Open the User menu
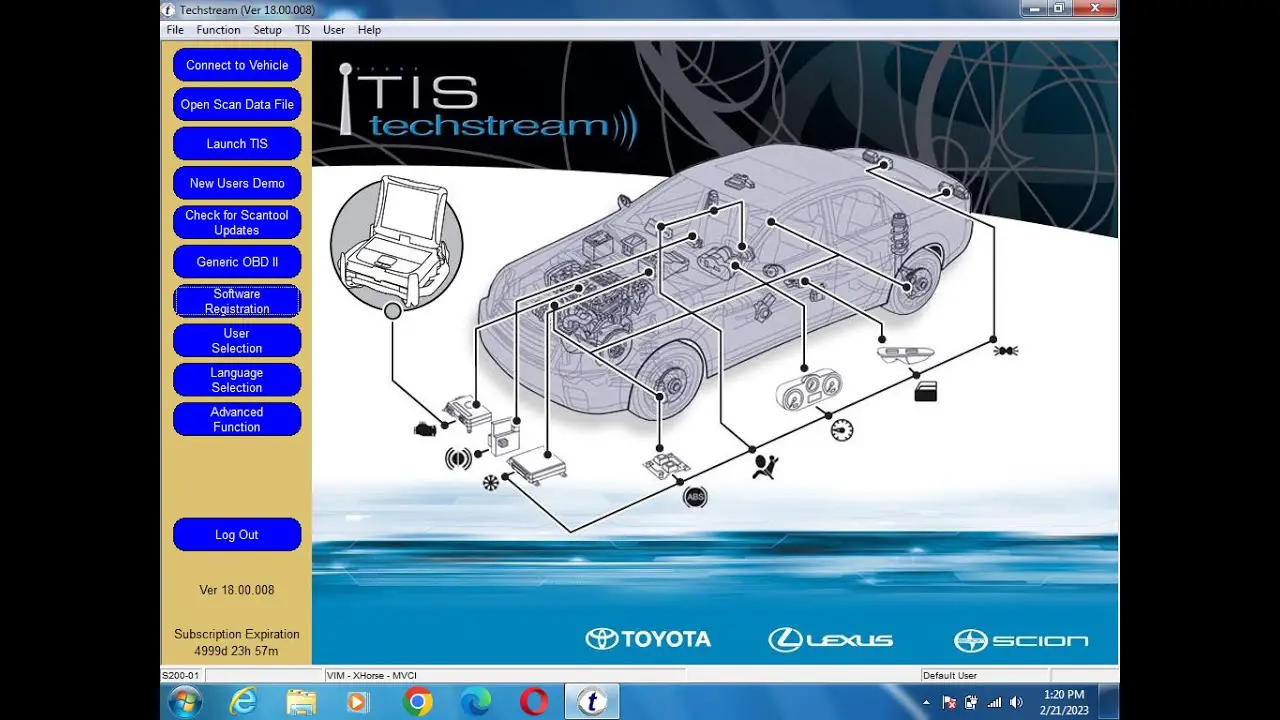1280x720 pixels. [334, 30]
